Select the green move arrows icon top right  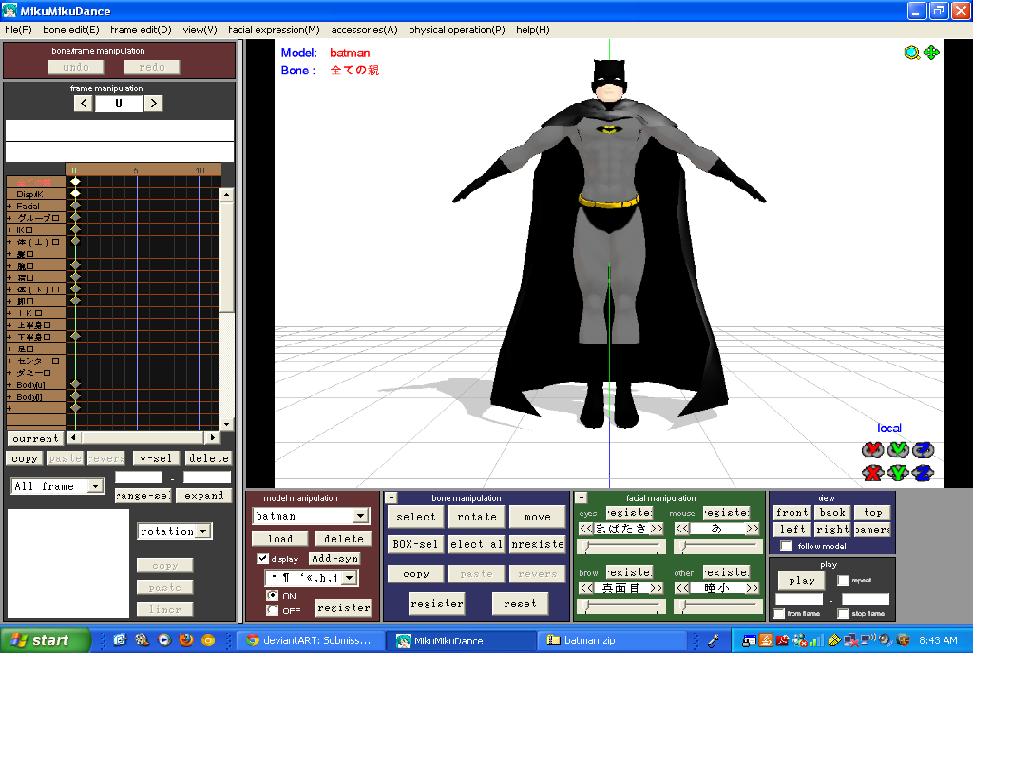click(932, 53)
